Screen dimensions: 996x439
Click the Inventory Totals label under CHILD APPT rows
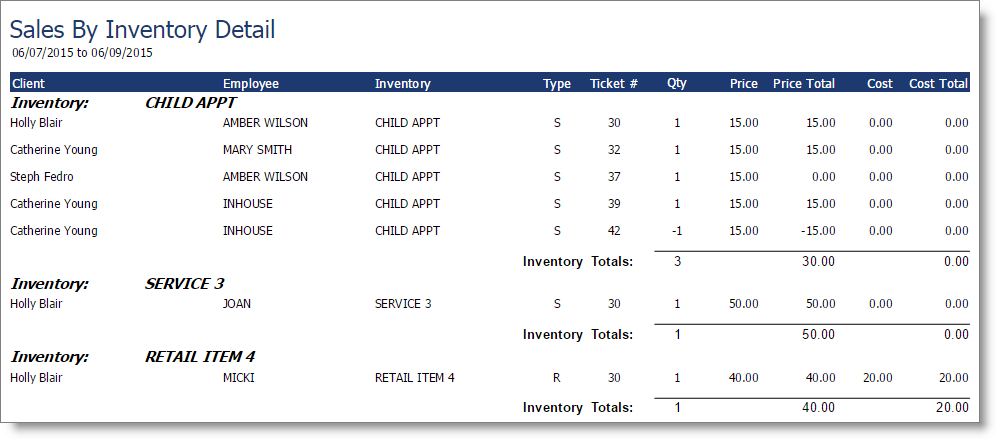[x=578, y=261]
